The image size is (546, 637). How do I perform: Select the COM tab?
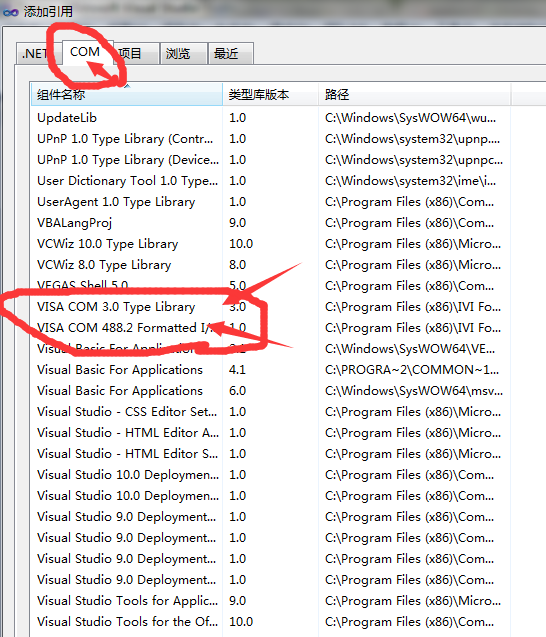[84, 52]
